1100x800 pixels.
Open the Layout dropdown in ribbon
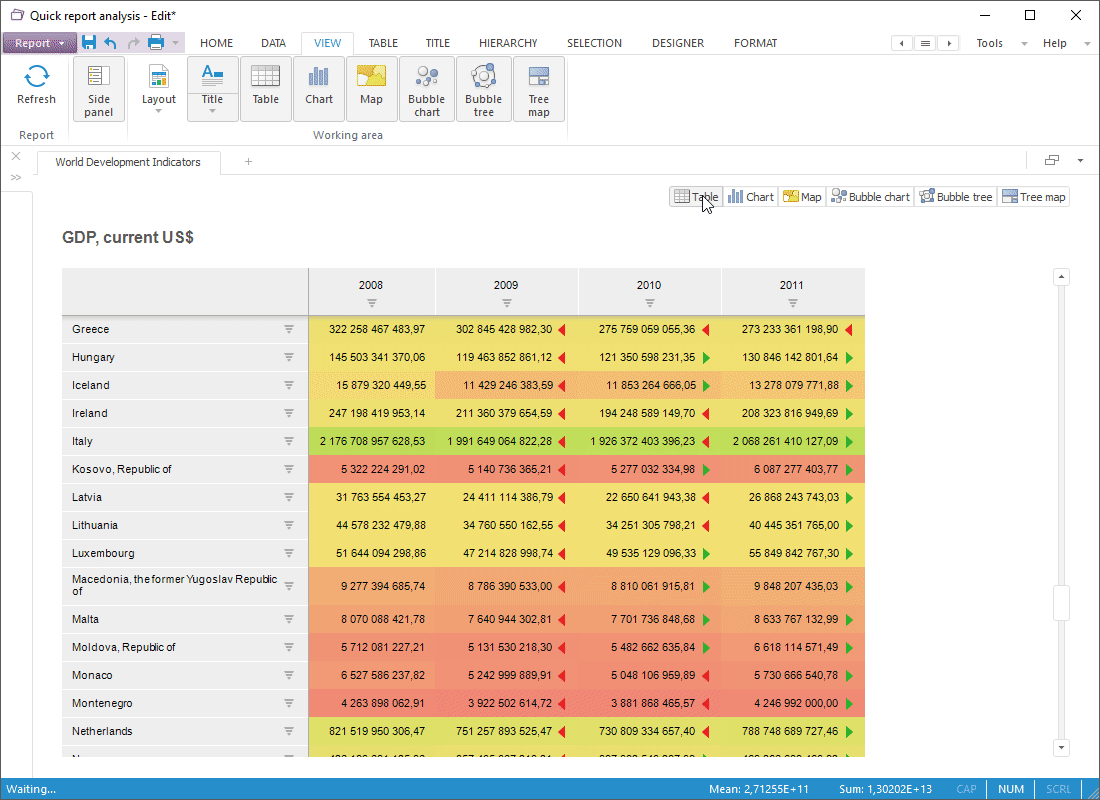point(159,89)
